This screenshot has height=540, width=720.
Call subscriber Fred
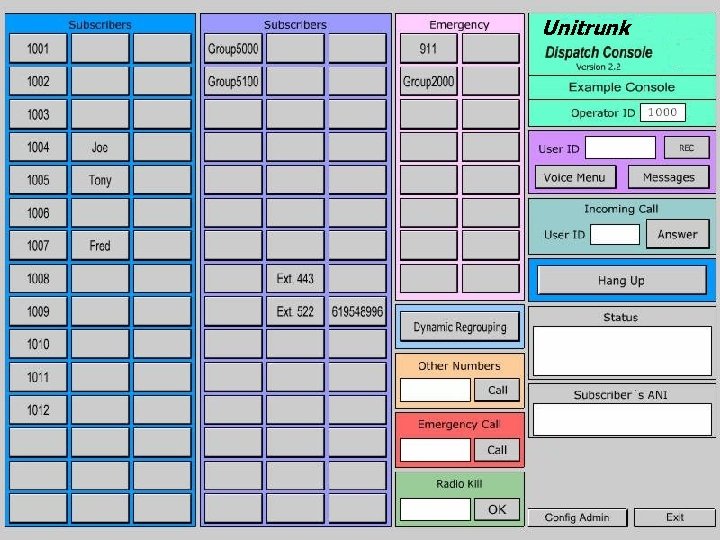100,246
